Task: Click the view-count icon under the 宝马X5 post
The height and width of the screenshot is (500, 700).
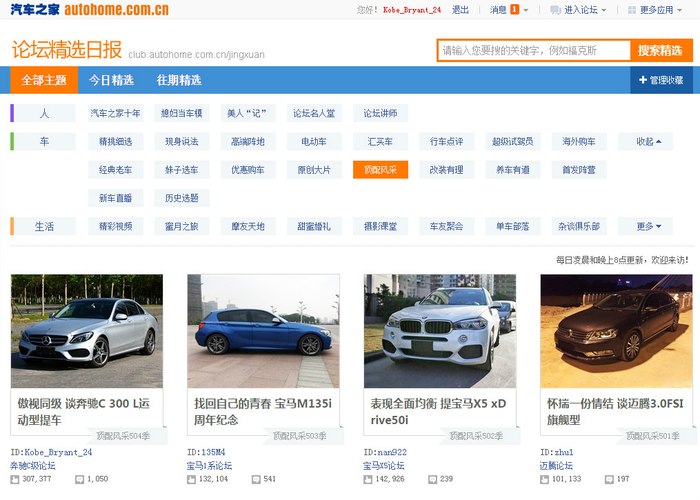Action: click(x=368, y=479)
